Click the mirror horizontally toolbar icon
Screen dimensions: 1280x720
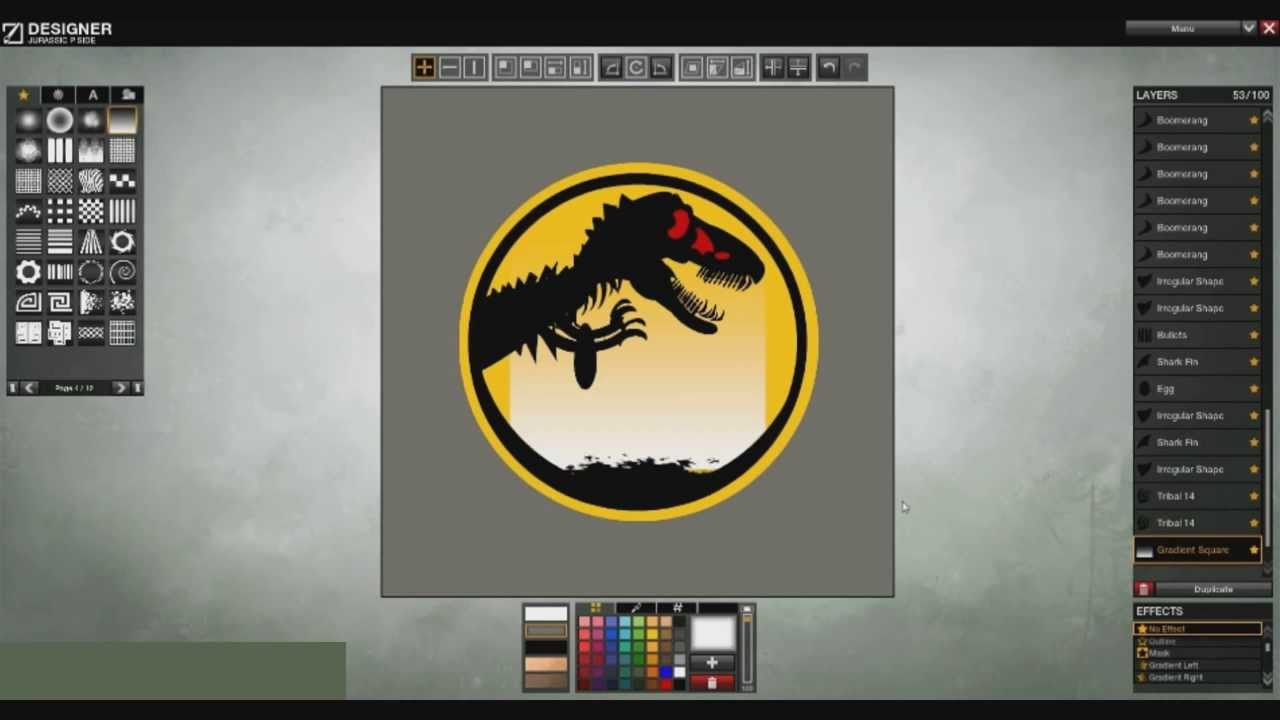pos(771,67)
